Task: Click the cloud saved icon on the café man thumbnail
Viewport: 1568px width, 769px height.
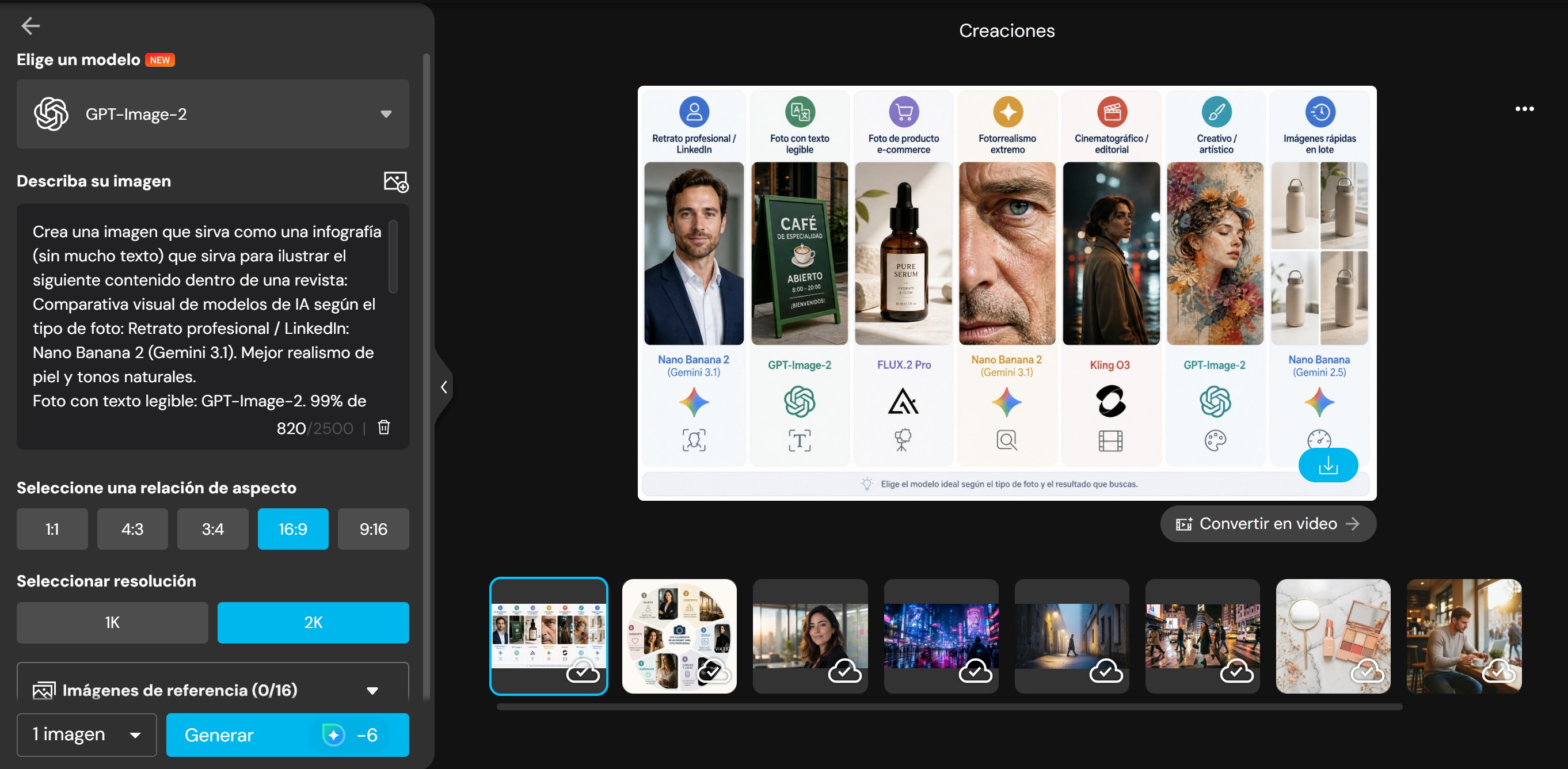Action: [x=1498, y=671]
